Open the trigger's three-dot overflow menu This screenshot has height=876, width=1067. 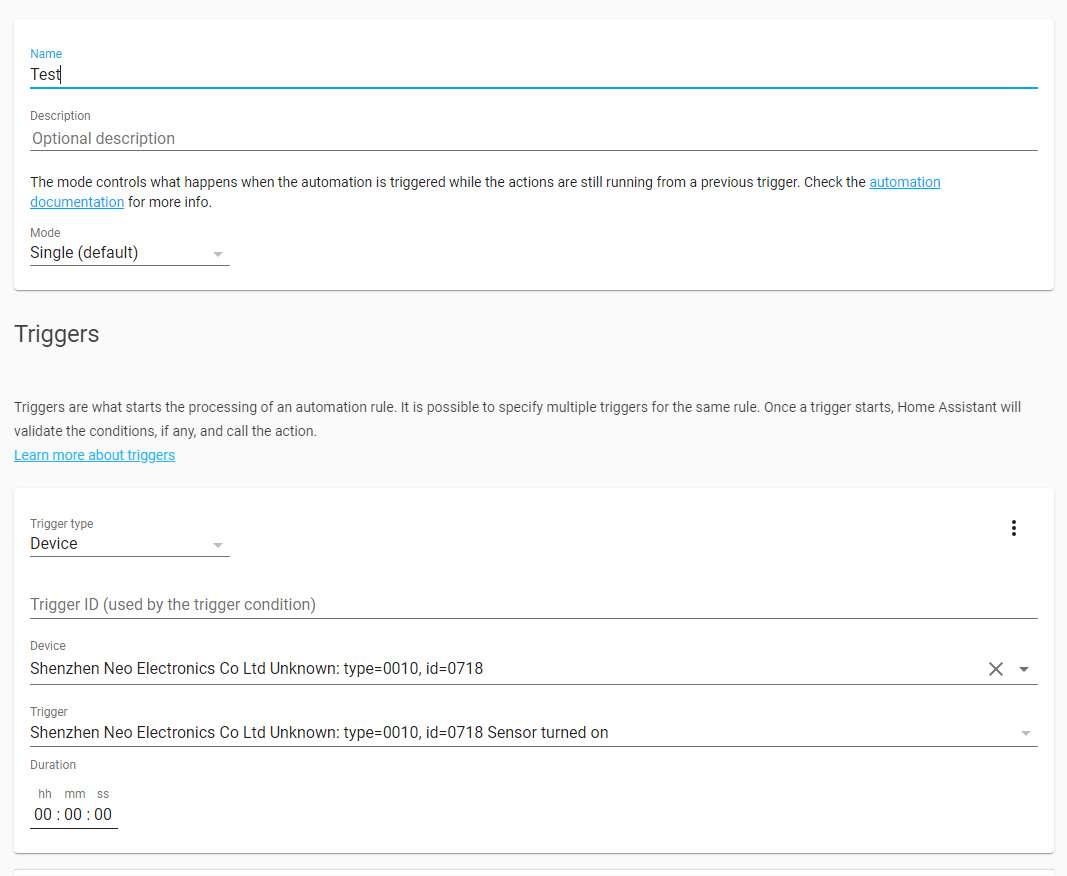coord(1013,528)
